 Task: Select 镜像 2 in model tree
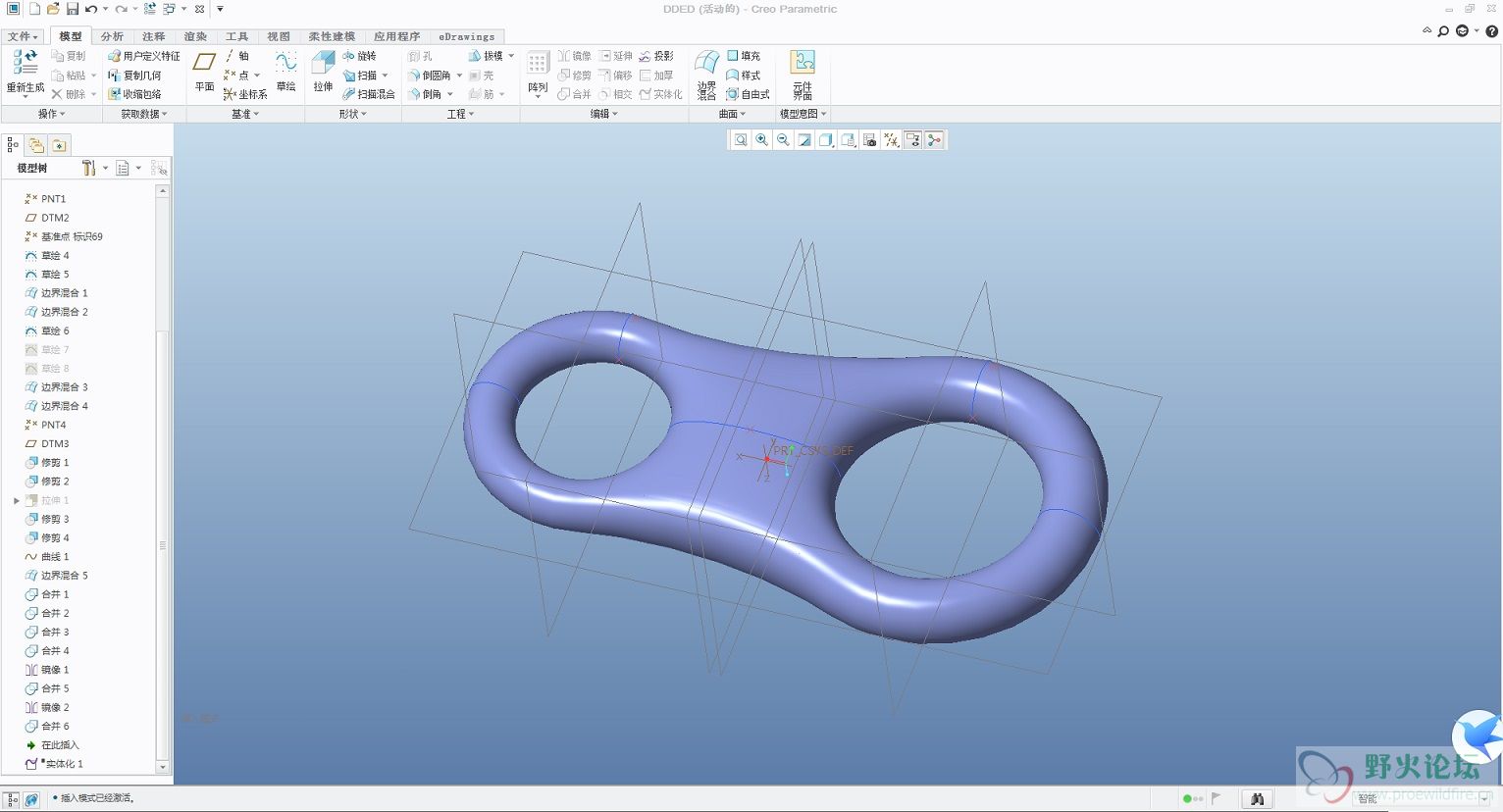click(x=47, y=707)
